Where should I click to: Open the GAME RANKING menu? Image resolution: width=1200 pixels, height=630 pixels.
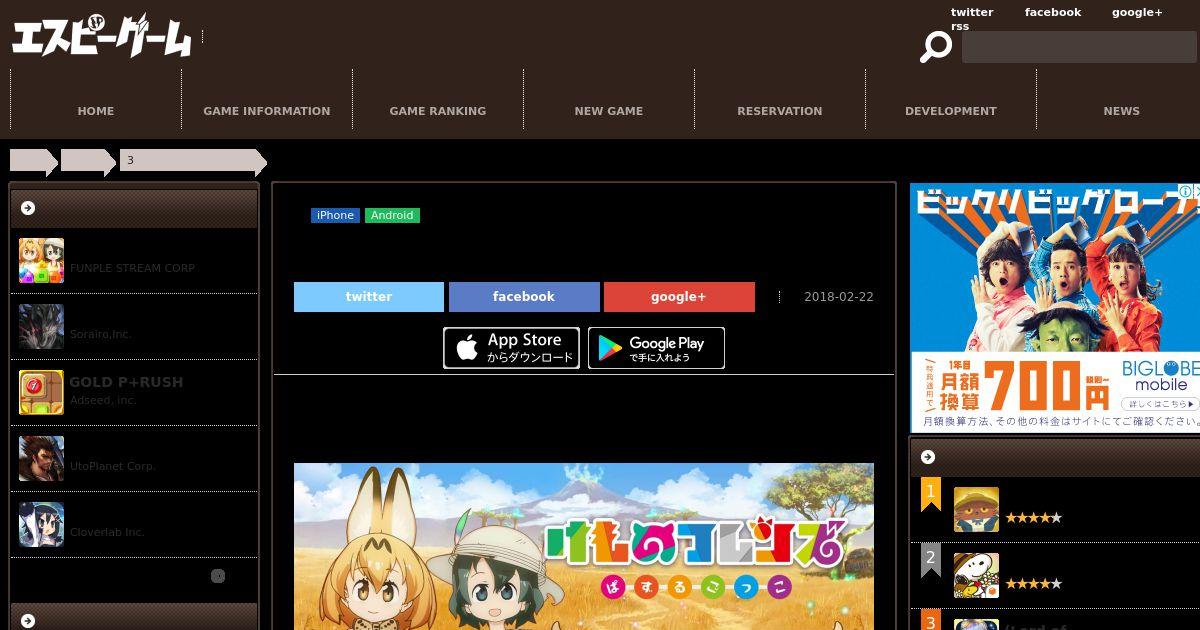[438, 111]
